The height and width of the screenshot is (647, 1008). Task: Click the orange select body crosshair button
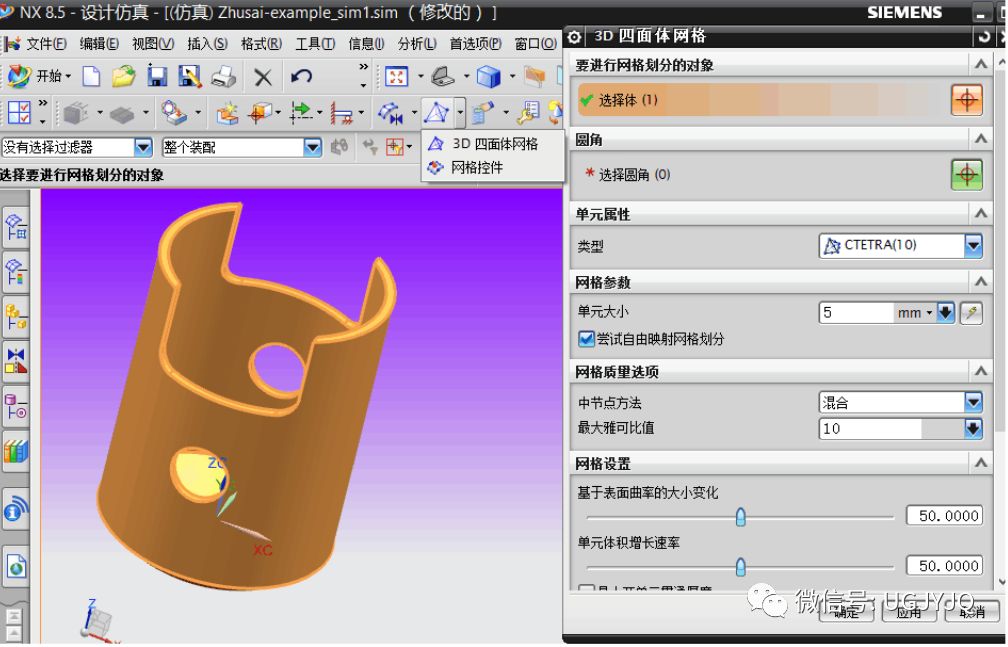(x=966, y=100)
